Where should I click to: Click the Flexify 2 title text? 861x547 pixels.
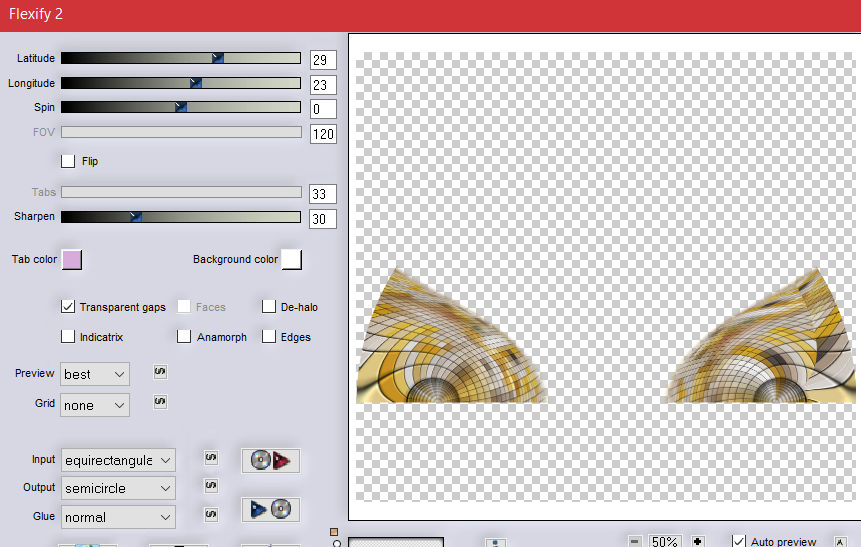(36, 14)
